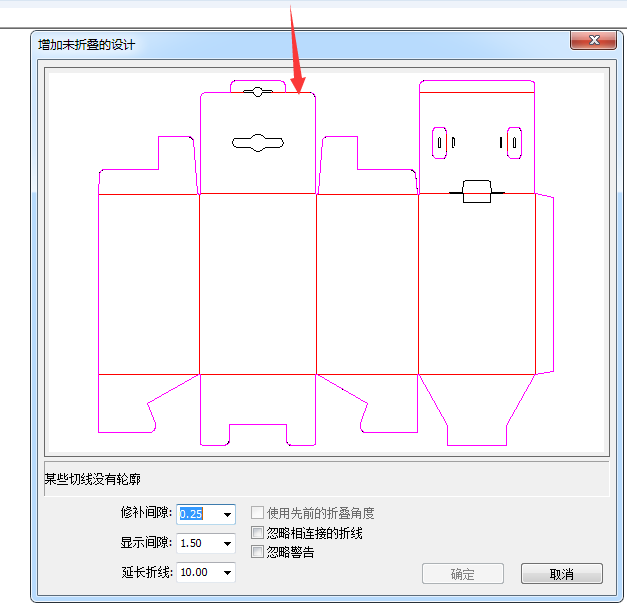Click the 某些切线没有轮廓 warning message
Viewport: 627px width, 612px height.
tap(92, 479)
